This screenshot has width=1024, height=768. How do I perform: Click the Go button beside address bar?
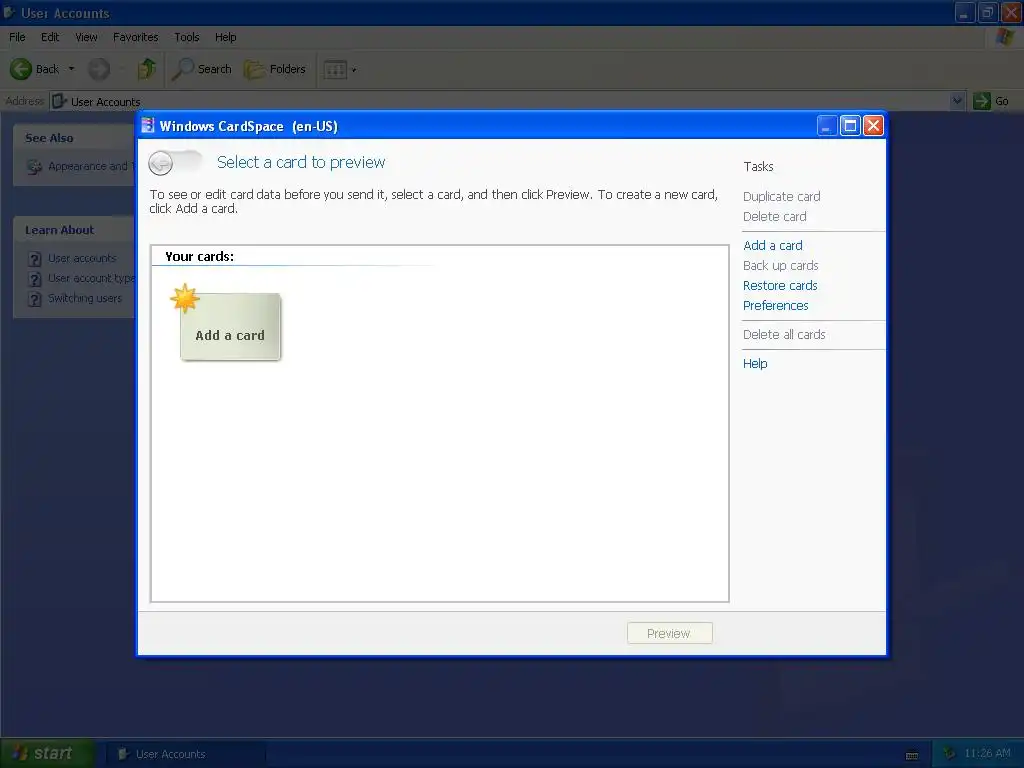[991, 101]
